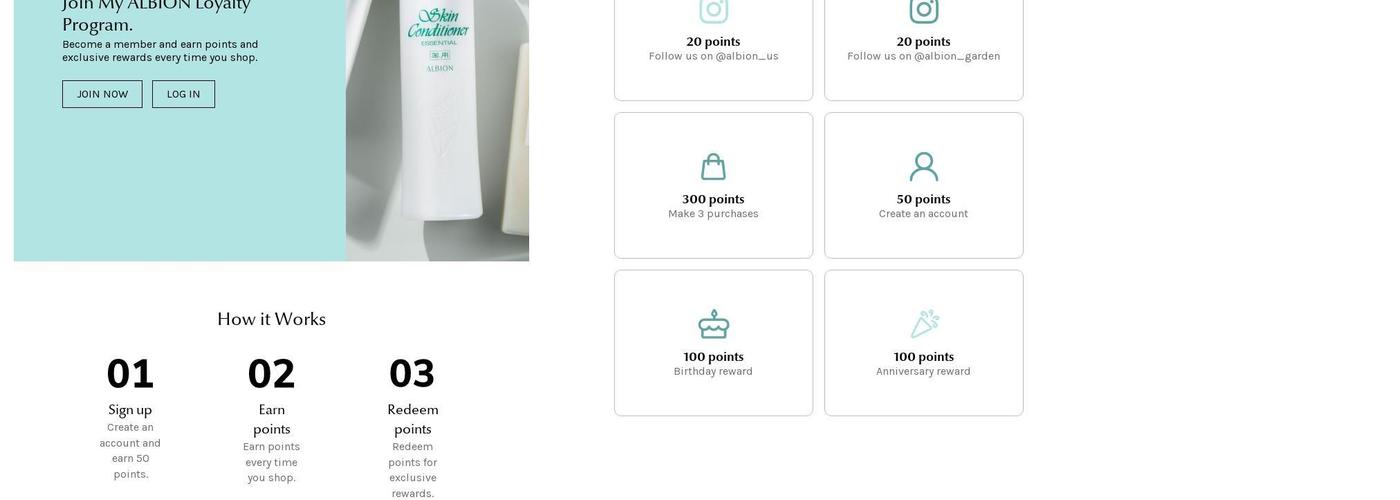Click the LOG IN button

pyautogui.click(x=183, y=94)
